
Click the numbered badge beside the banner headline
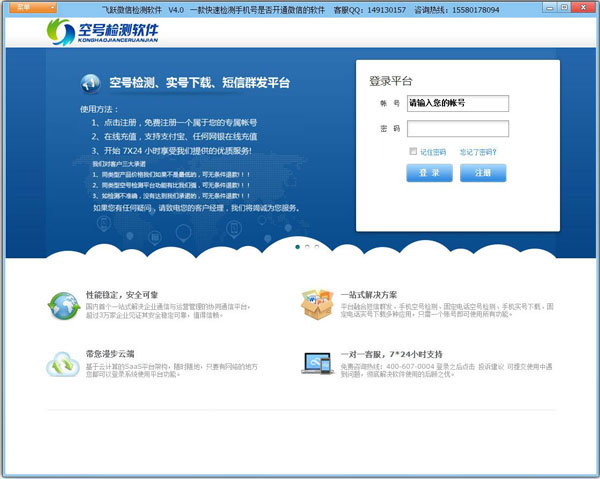click(x=91, y=81)
